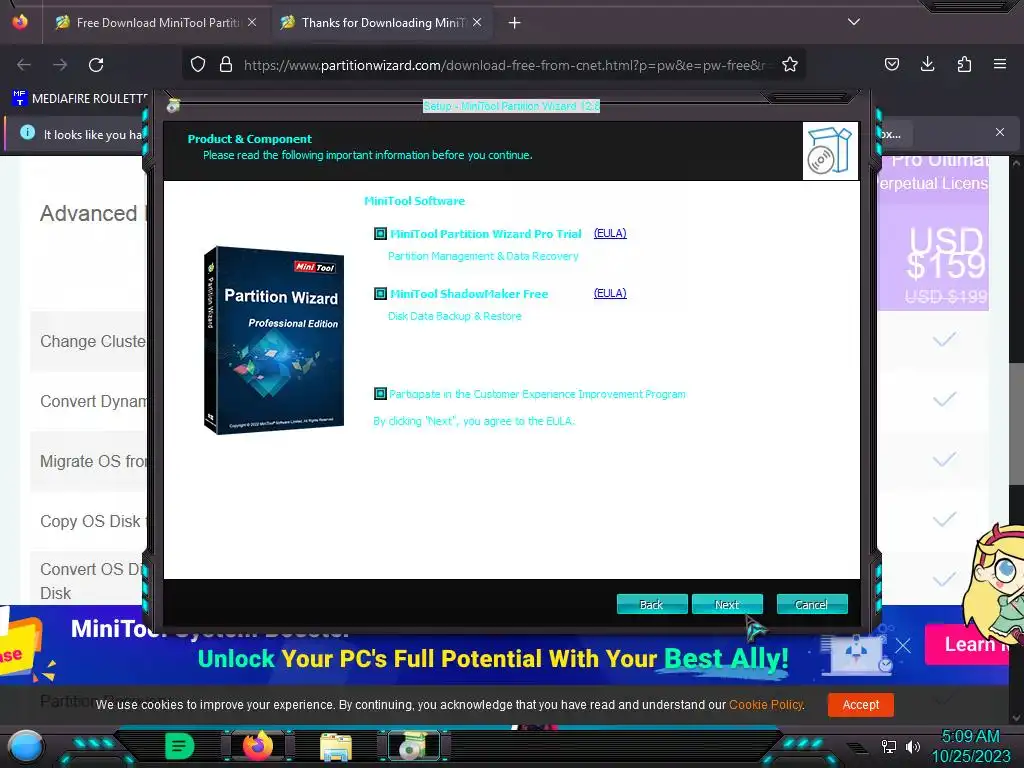Select the installer setup taskbar icon
This screenshot has width=1024, height=768.
tap(413, 746)
